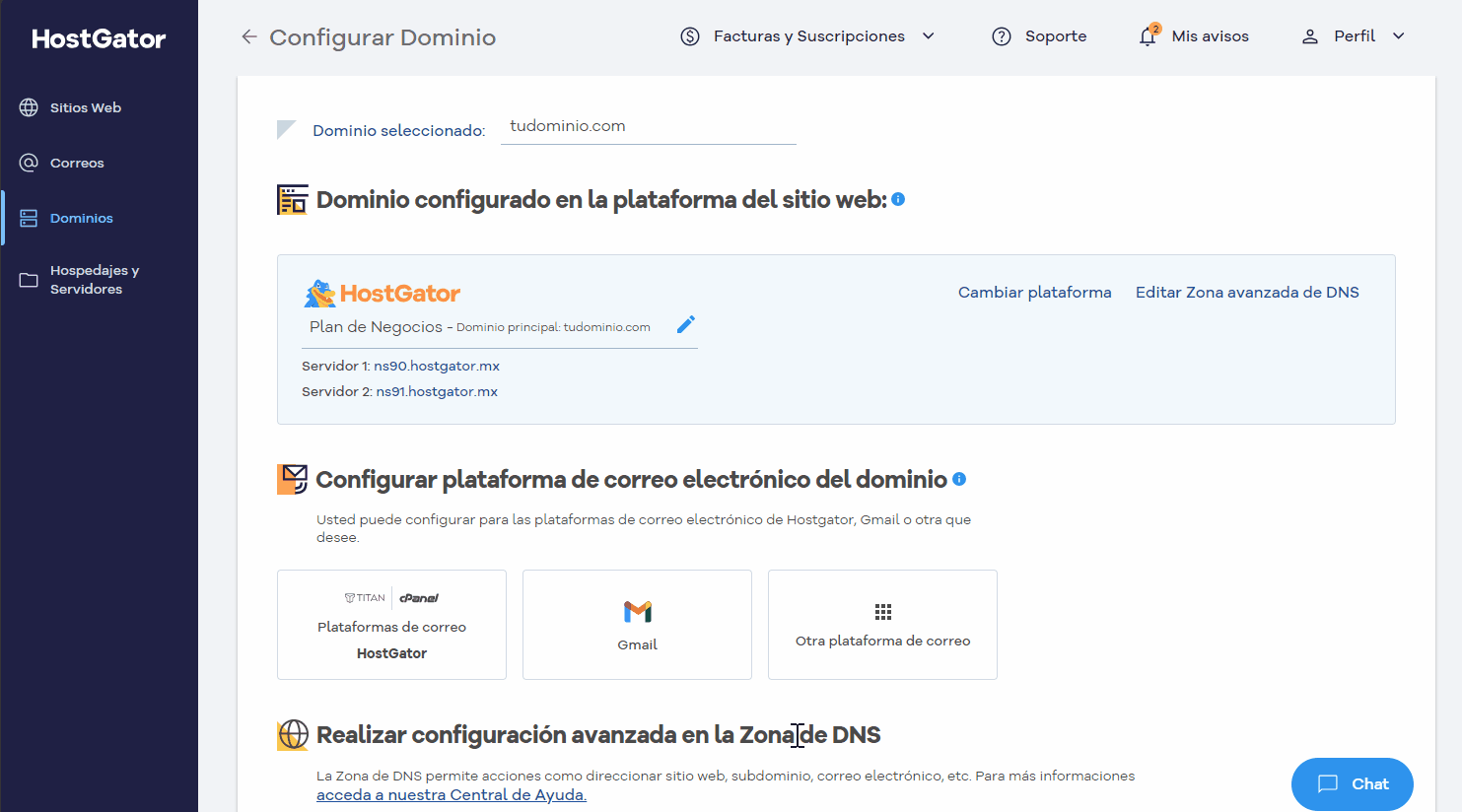Click the Dominio seleccionado label
Viewport: 1462px width, 812px height.
point(398,130)
